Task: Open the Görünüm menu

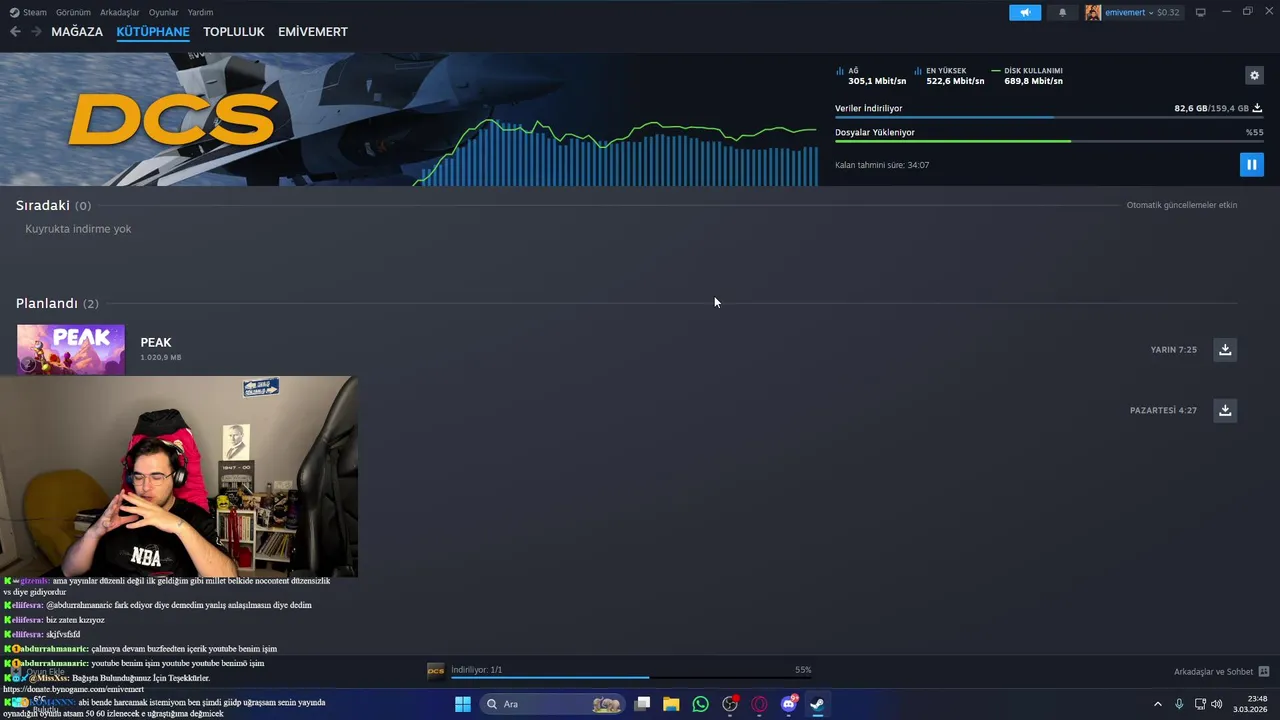Action: [73, 12]
